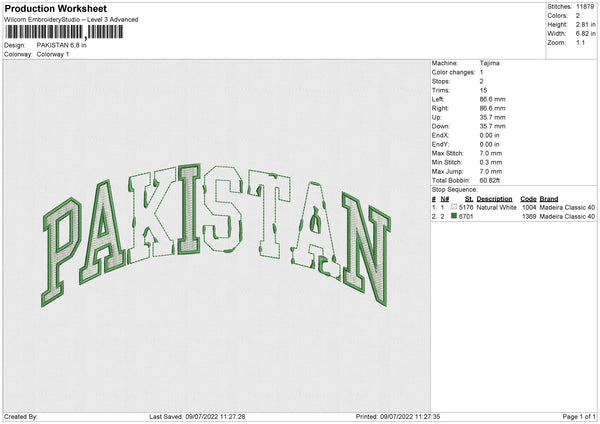Click 'Madeira Classic 40' in row 1
Viewport: 600px width, 424px height.
click(567, 207)
